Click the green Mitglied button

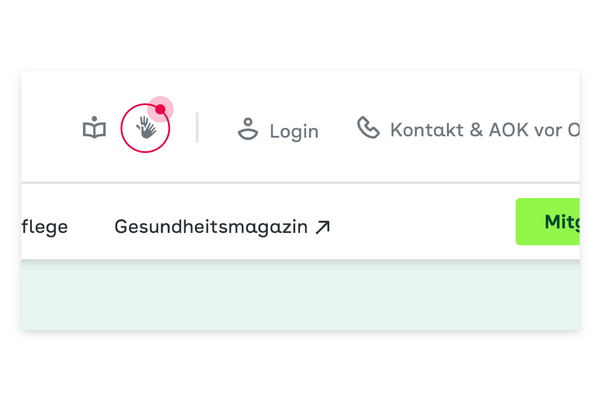[x=548, y=222]
